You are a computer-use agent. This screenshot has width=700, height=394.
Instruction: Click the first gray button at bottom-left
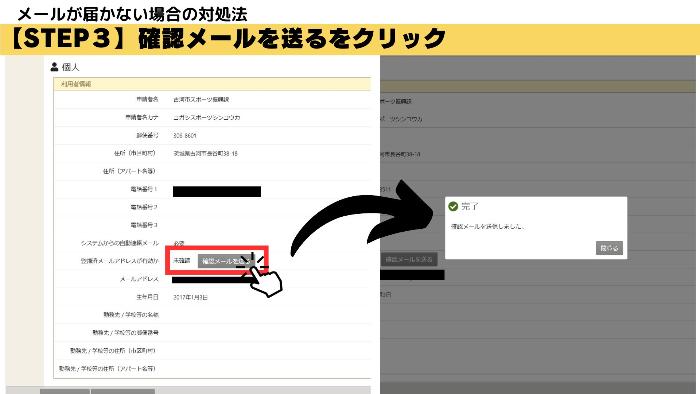pos(65,391)
